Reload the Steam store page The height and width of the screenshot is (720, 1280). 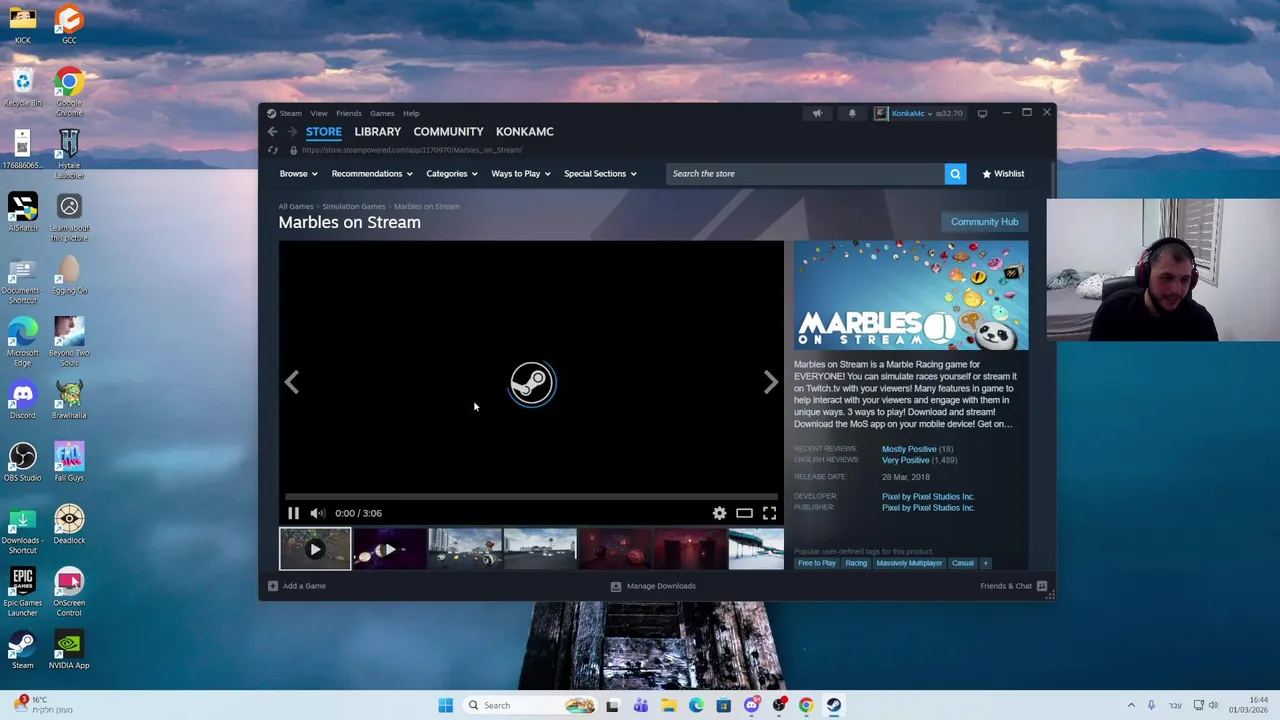tap(272, 150)
